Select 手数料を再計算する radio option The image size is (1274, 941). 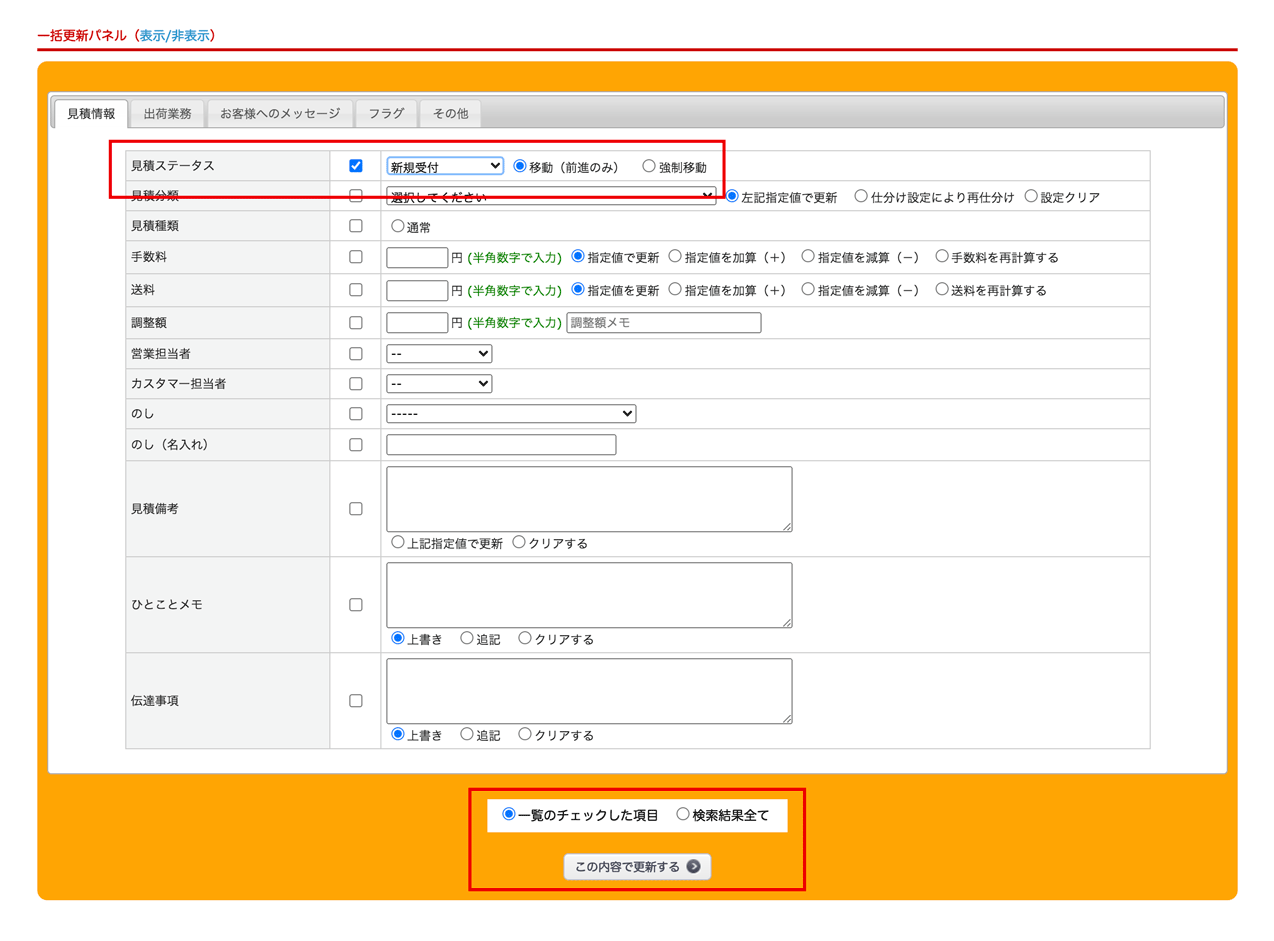pyautogui.click(x=942, y=257)
